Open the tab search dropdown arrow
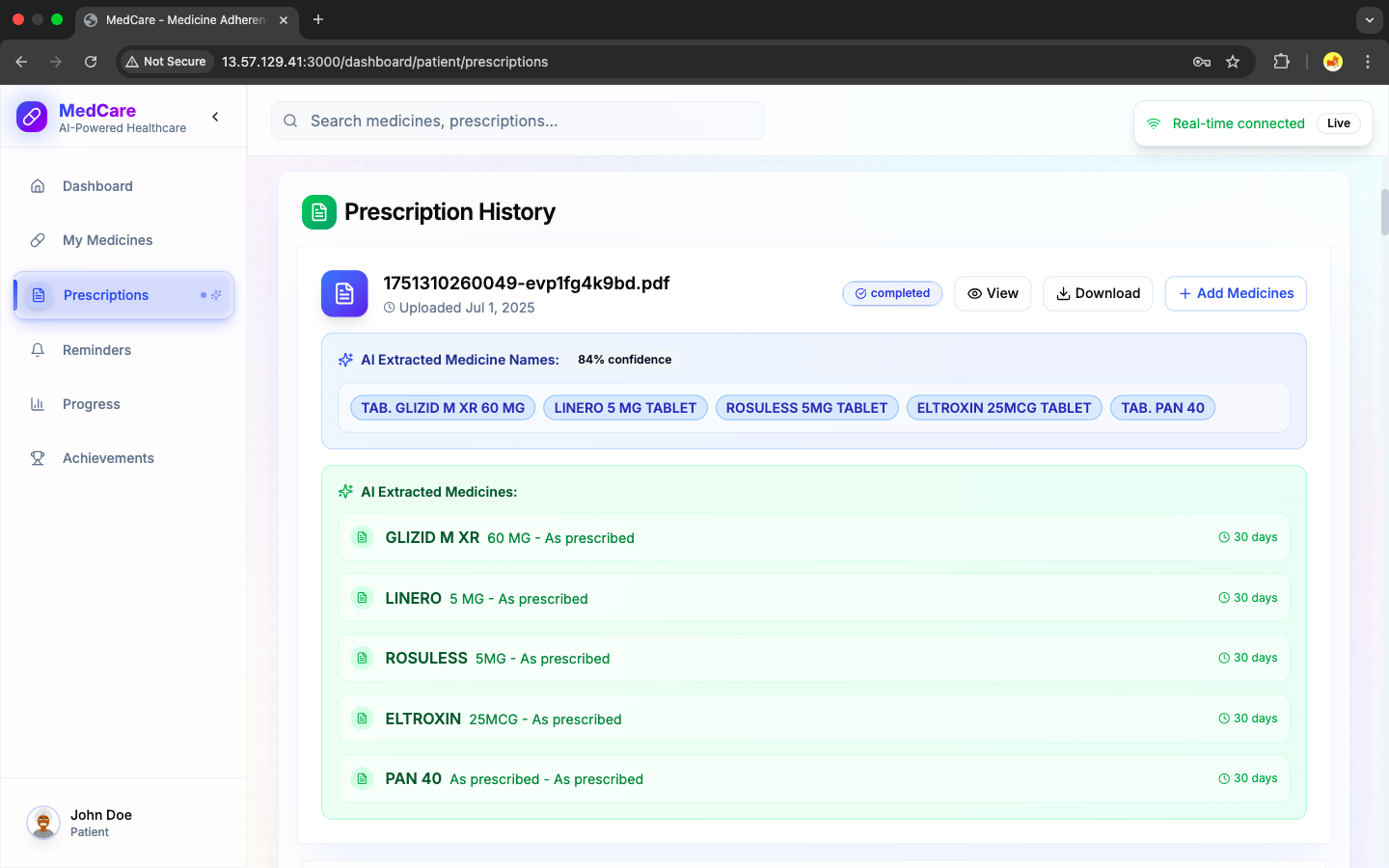Screen dimensions: 1389x868 click(1370, 19)
